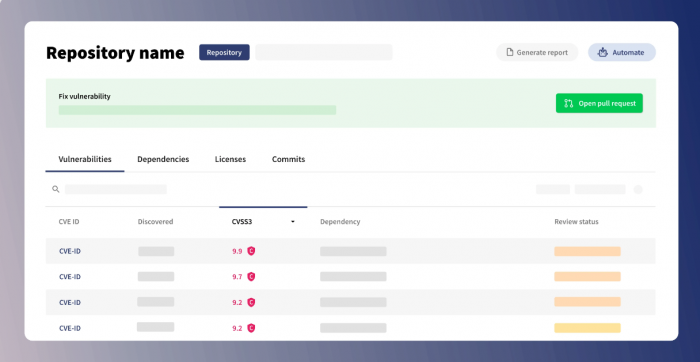Viewport: 700px width, 362px height.
Task: Open the Vulnerabilities tab
Action: coord(85,159)
